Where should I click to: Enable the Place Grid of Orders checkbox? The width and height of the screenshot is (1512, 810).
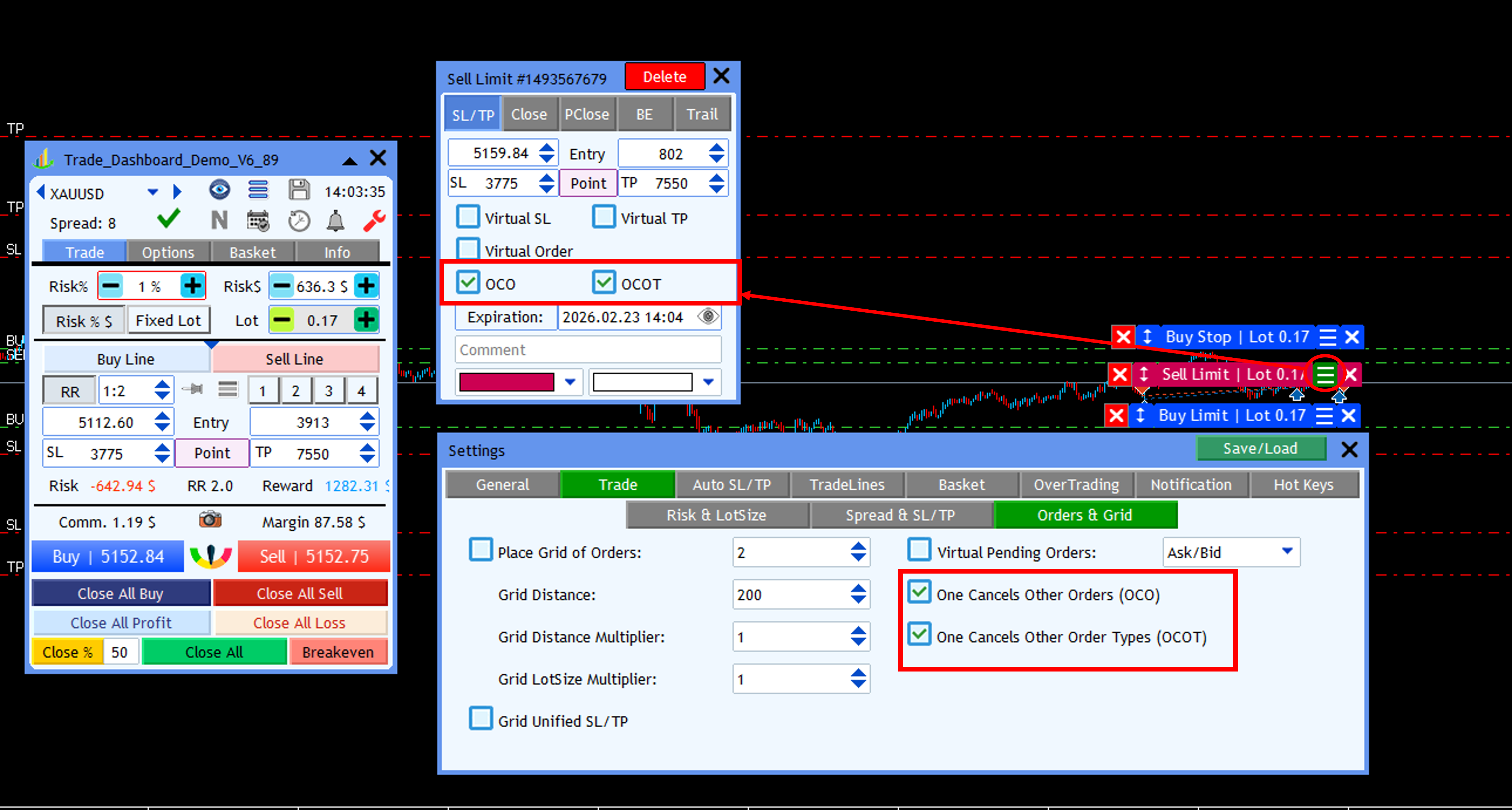pyautogui.click(x=481, y=550)
